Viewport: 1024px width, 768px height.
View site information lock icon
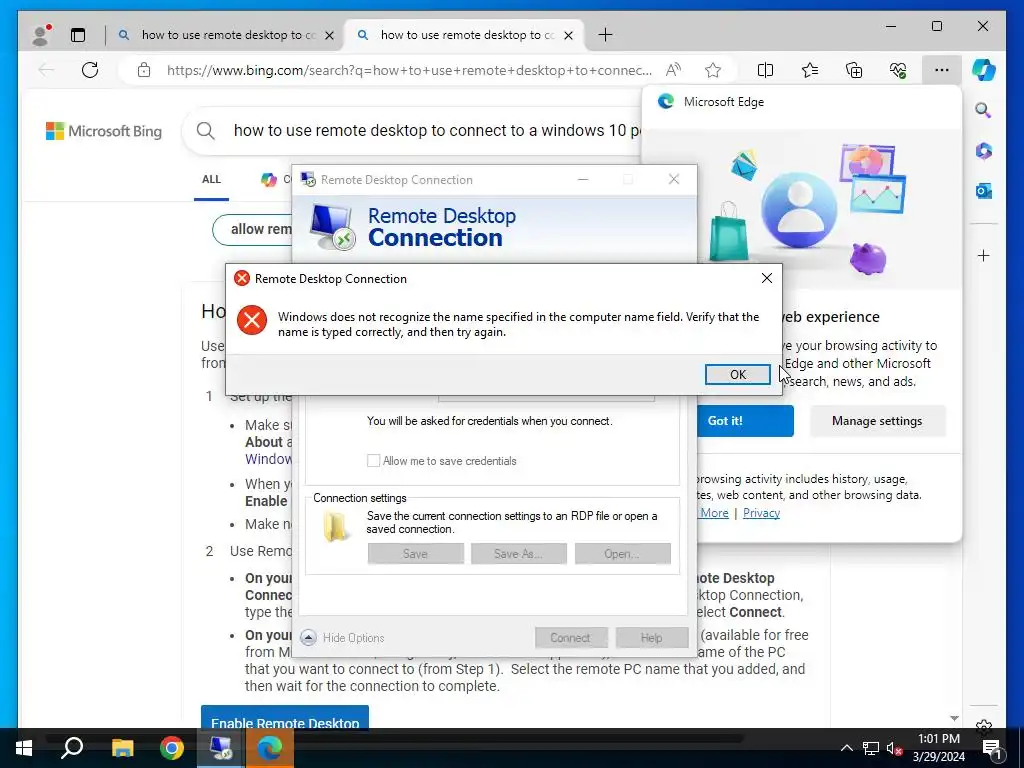(x=144, y=70)
